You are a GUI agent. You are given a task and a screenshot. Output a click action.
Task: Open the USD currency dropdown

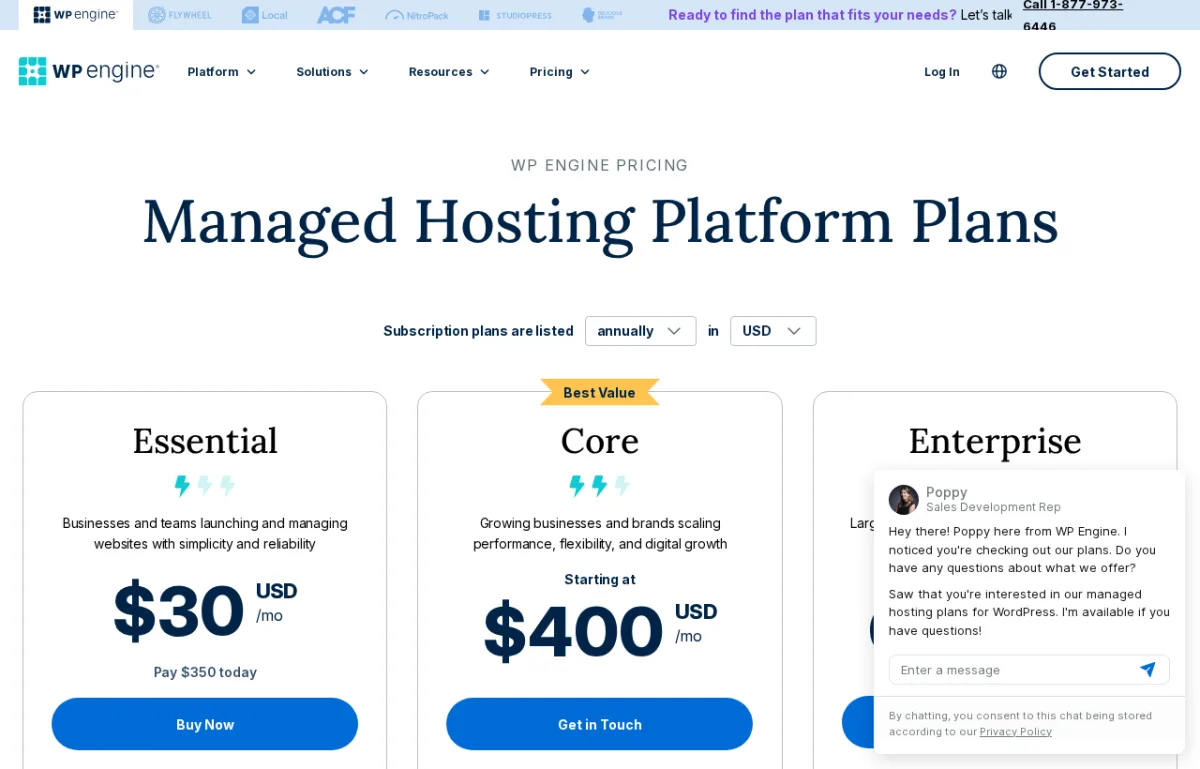pos(773,331)
